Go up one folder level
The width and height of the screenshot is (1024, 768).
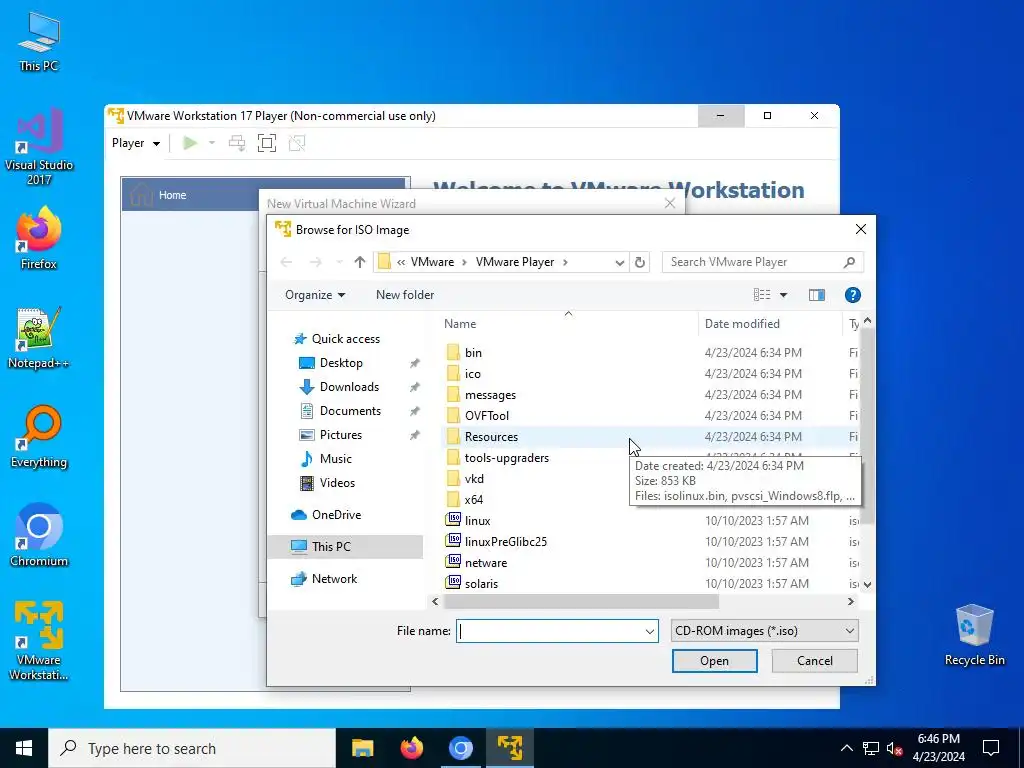click(360, 262)
